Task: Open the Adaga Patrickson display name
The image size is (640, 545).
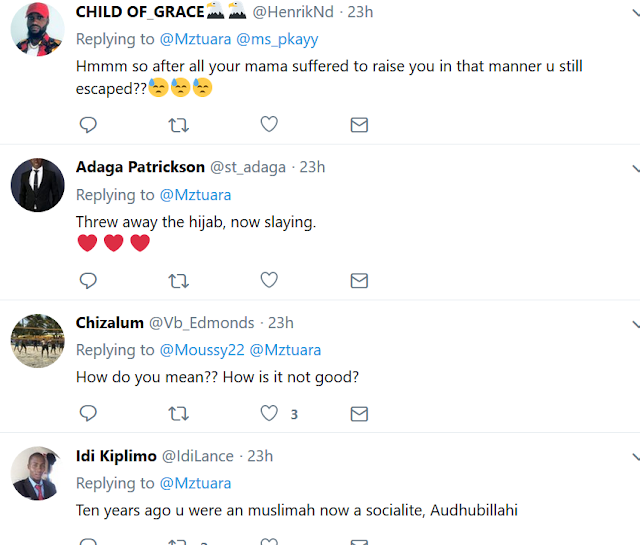Action: tap(141, 167)
